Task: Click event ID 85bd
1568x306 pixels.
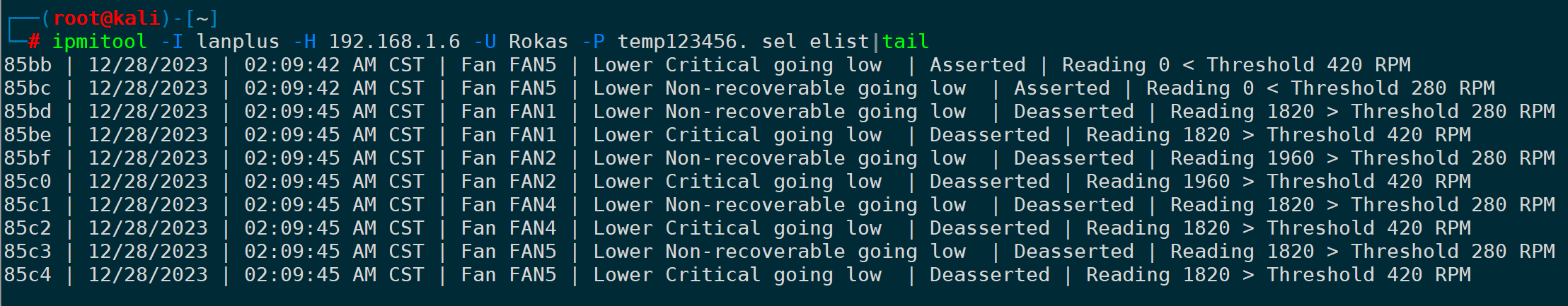Action: click(x=28, y=112)
